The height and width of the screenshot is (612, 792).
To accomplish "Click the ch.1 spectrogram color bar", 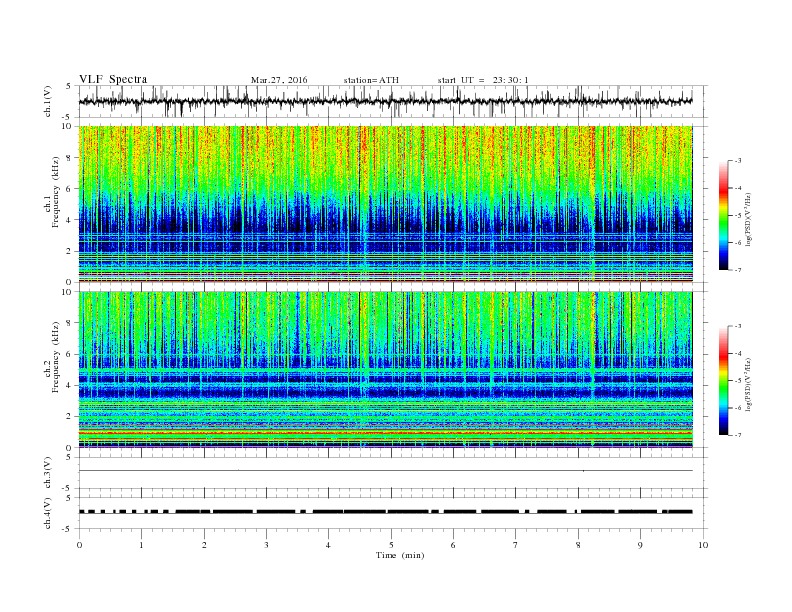I will tap(723, 216).
